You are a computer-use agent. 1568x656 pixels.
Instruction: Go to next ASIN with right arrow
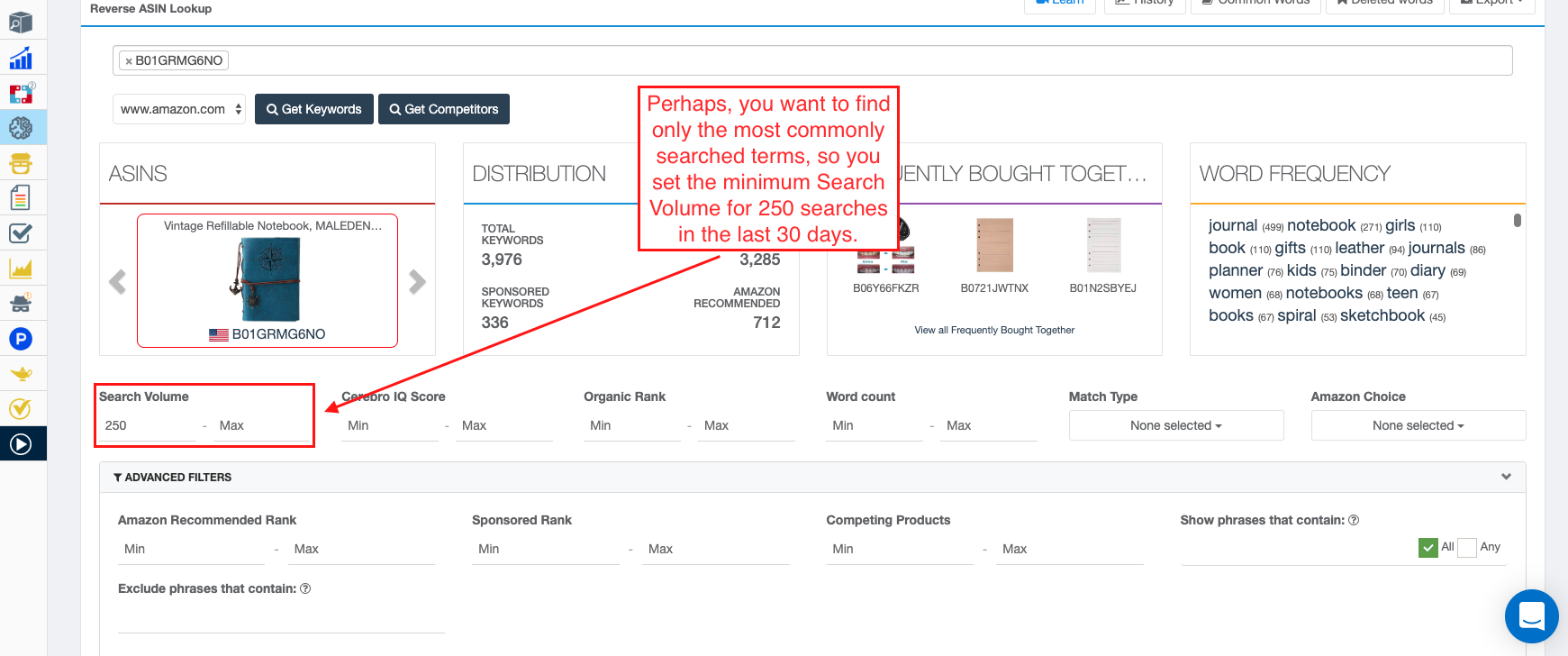click(x=417, y=282)
